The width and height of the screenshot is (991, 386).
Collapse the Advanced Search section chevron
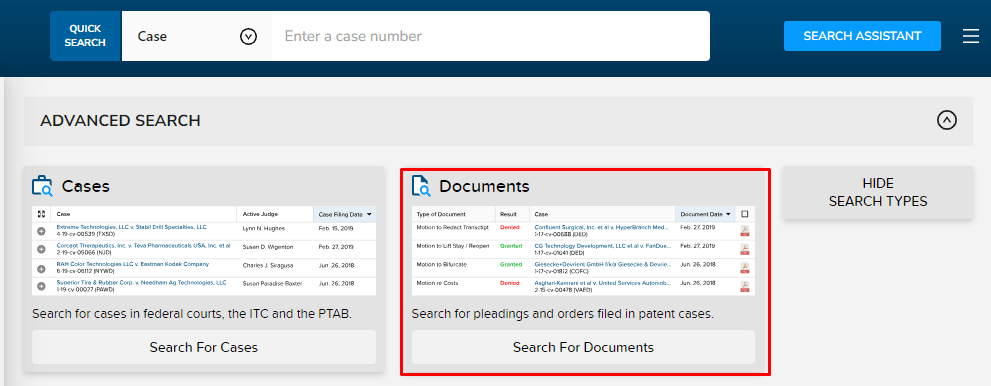[946, 120]
